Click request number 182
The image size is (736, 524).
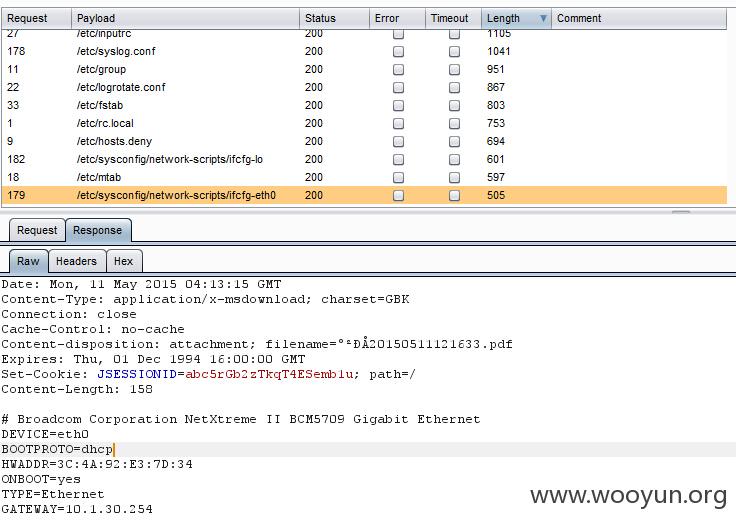pos(16,159)
